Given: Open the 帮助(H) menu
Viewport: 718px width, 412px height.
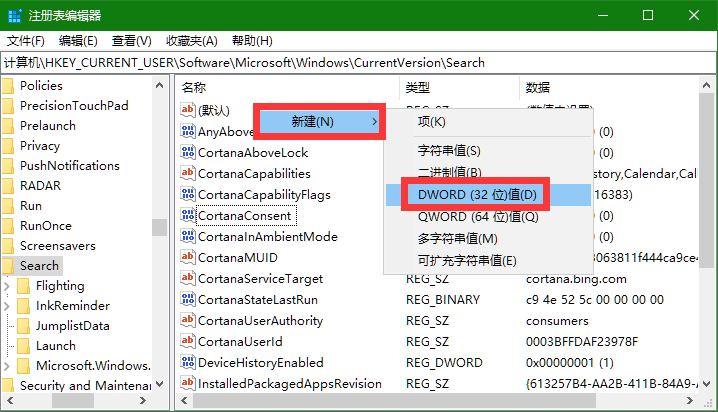Looking at the screenshot, I should (252, 41).
